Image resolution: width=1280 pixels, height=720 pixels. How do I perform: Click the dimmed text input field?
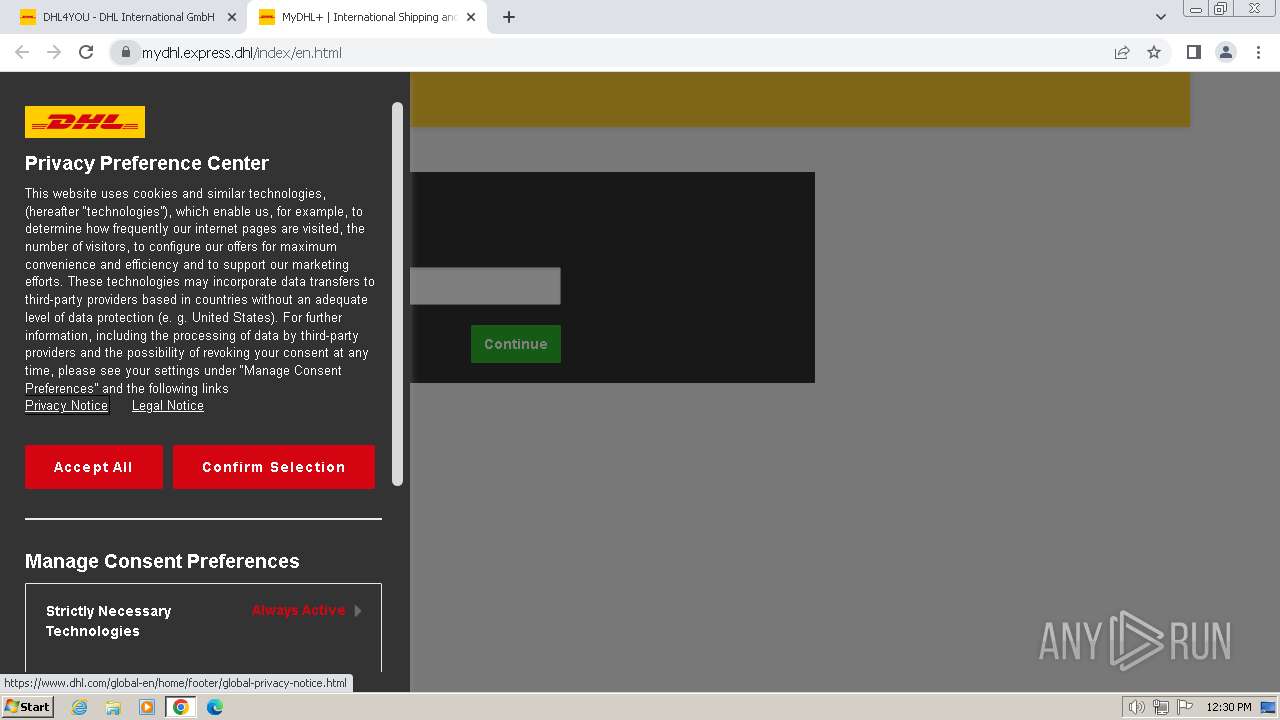[485, 286]
